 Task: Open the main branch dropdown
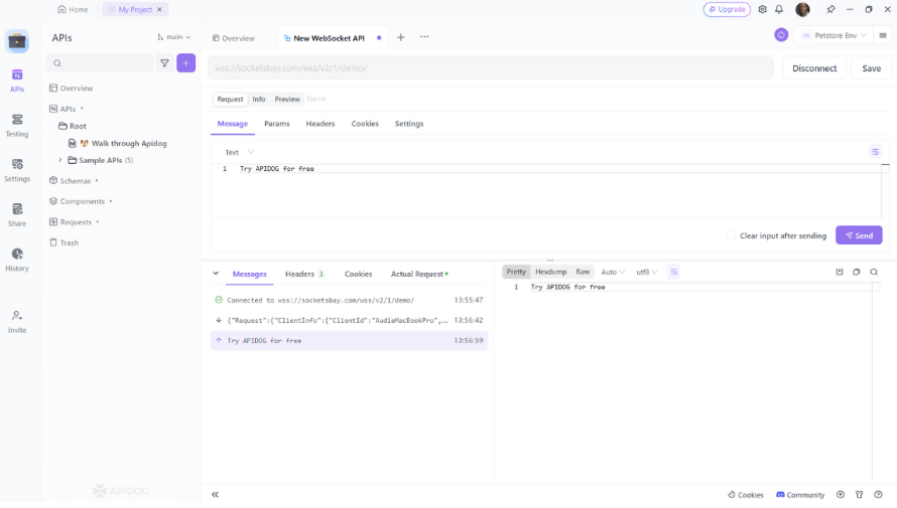click(174, 37)
